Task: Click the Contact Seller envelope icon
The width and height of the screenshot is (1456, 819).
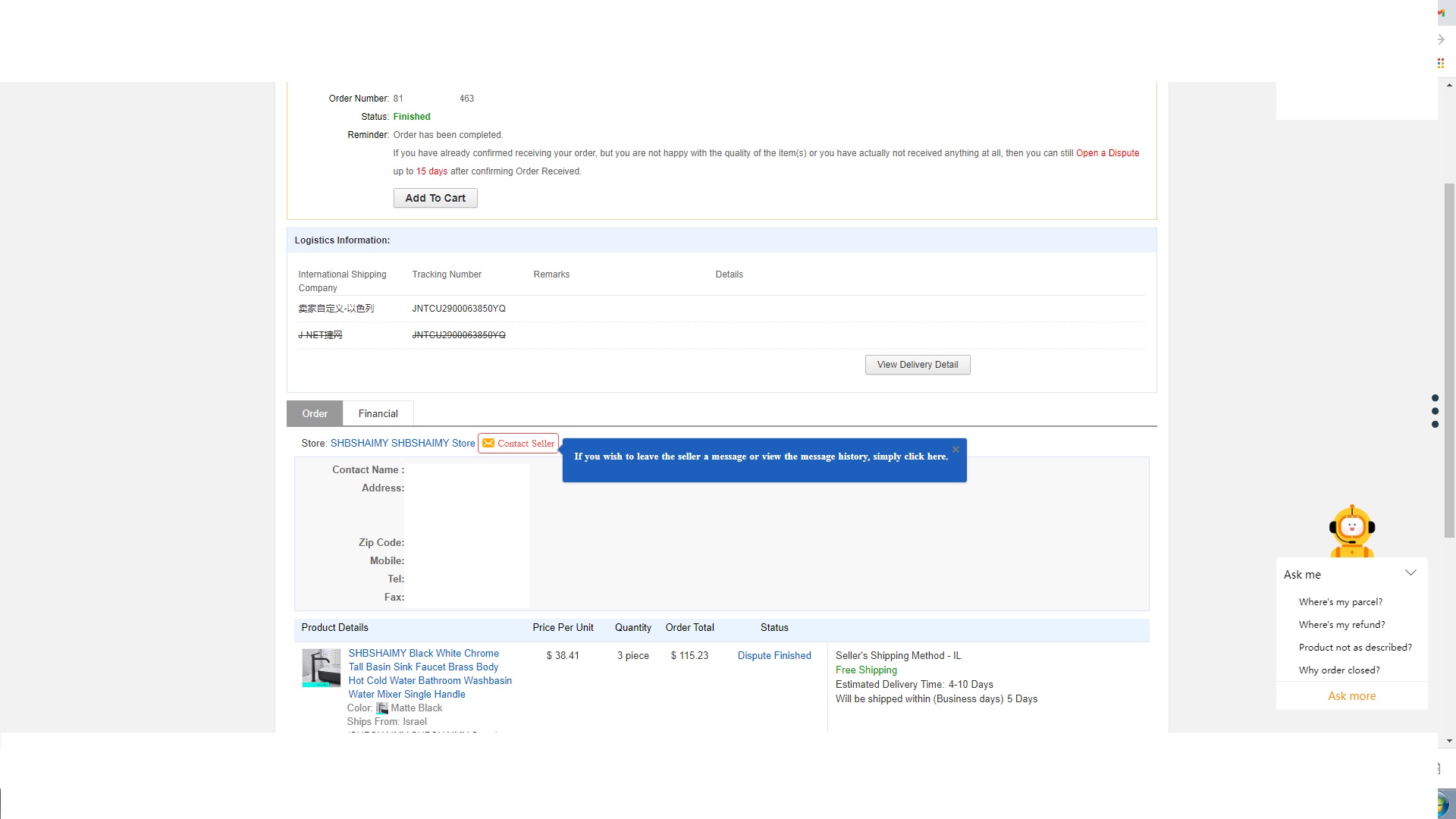Action: pos(488,444)
